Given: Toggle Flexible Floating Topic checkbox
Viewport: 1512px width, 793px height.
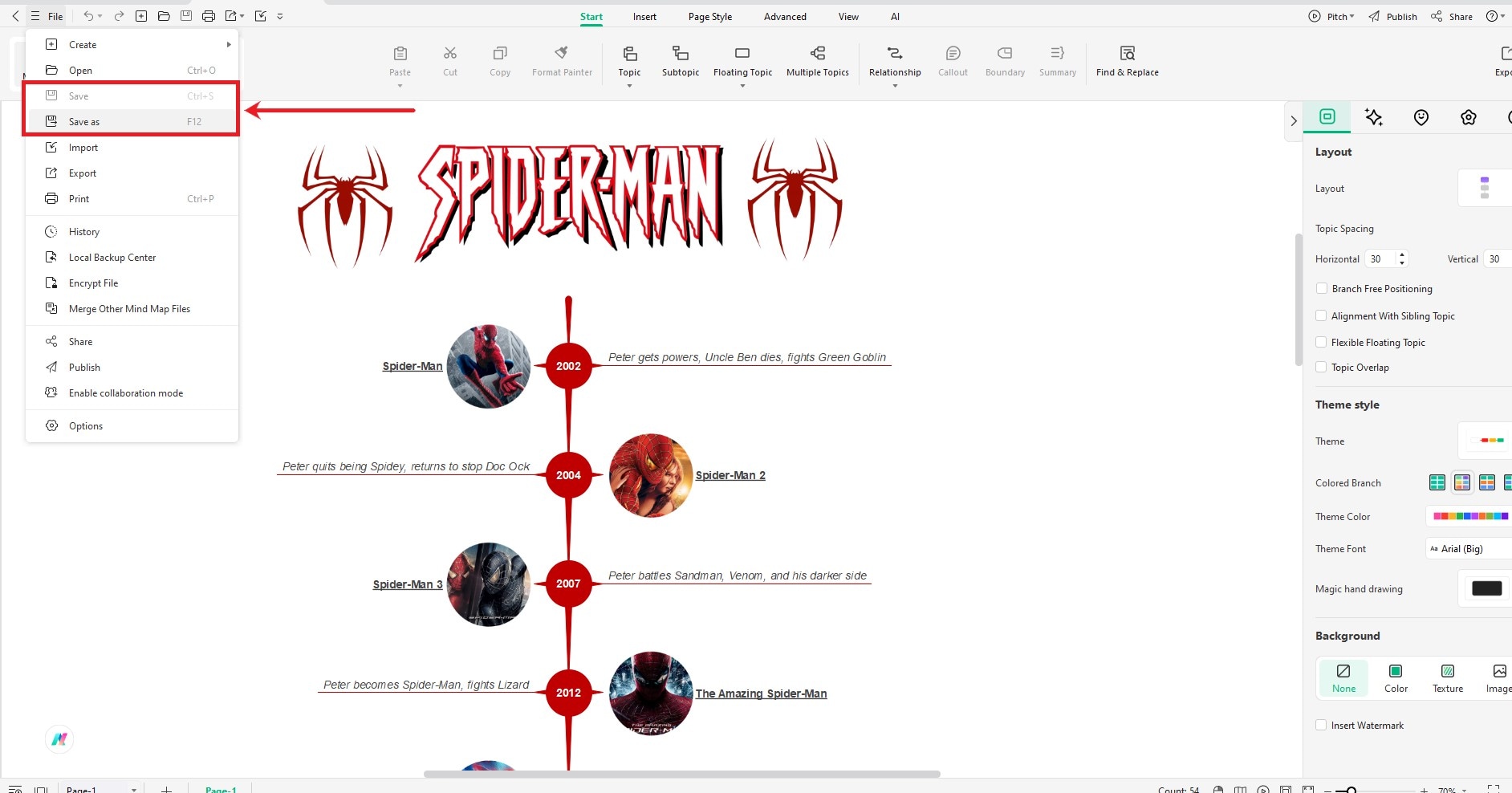Looking at the screenshot, I should 1322,342.
